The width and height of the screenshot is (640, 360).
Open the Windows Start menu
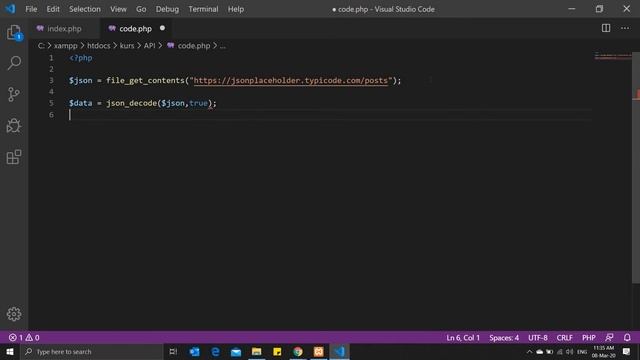point(10,351)
